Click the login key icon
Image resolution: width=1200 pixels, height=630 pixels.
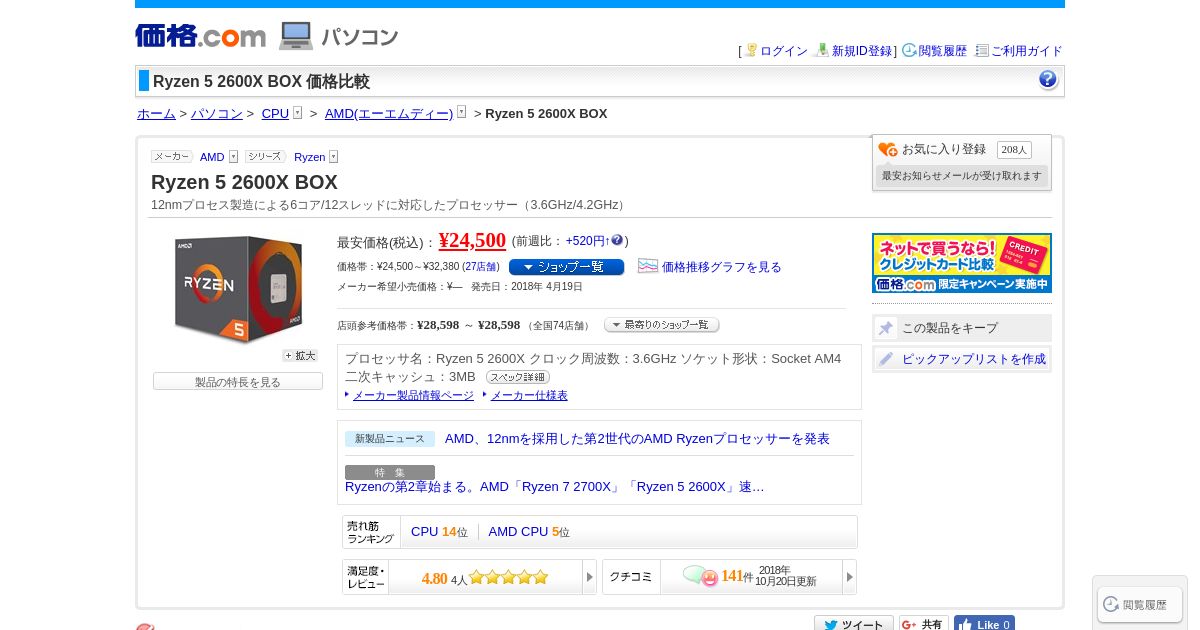[x=751, y=50]
